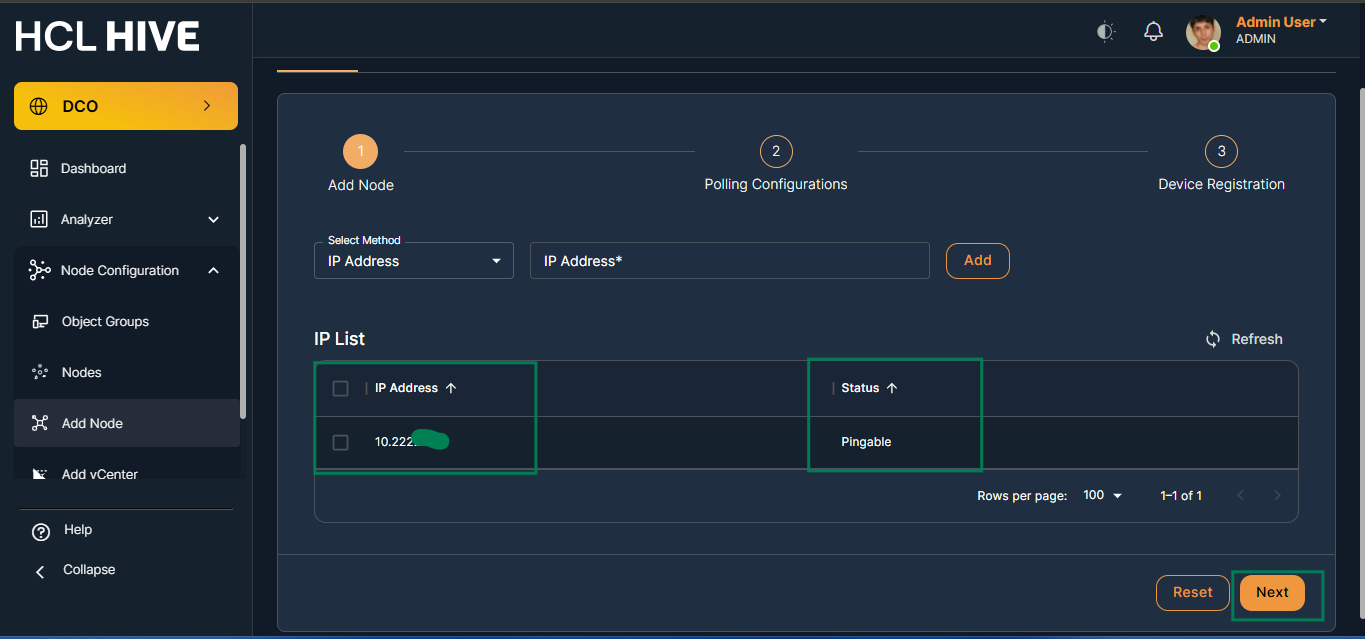Open the Add vCenter menu item
Viewport: 1365px width, 639px height.
coord(99,474)
